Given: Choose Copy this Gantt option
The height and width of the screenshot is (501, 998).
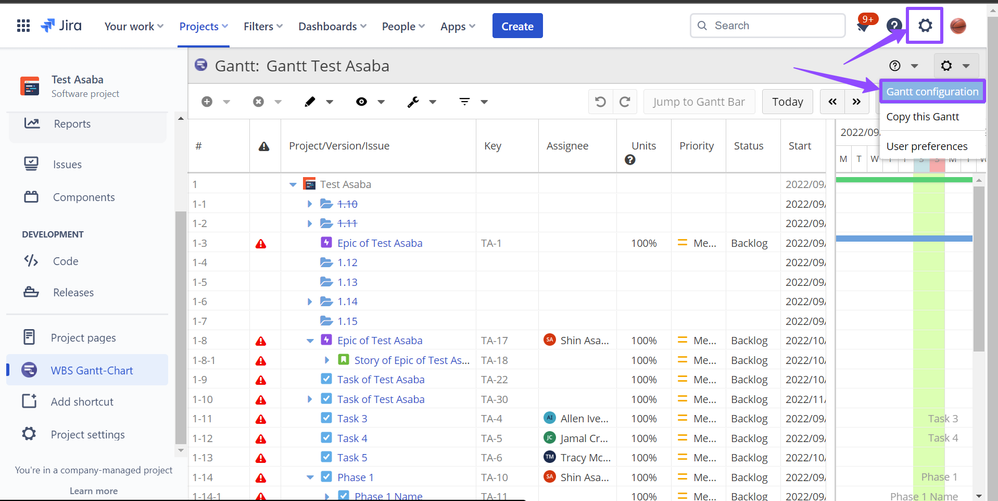Looking at the screenshot, I should 922,117.
